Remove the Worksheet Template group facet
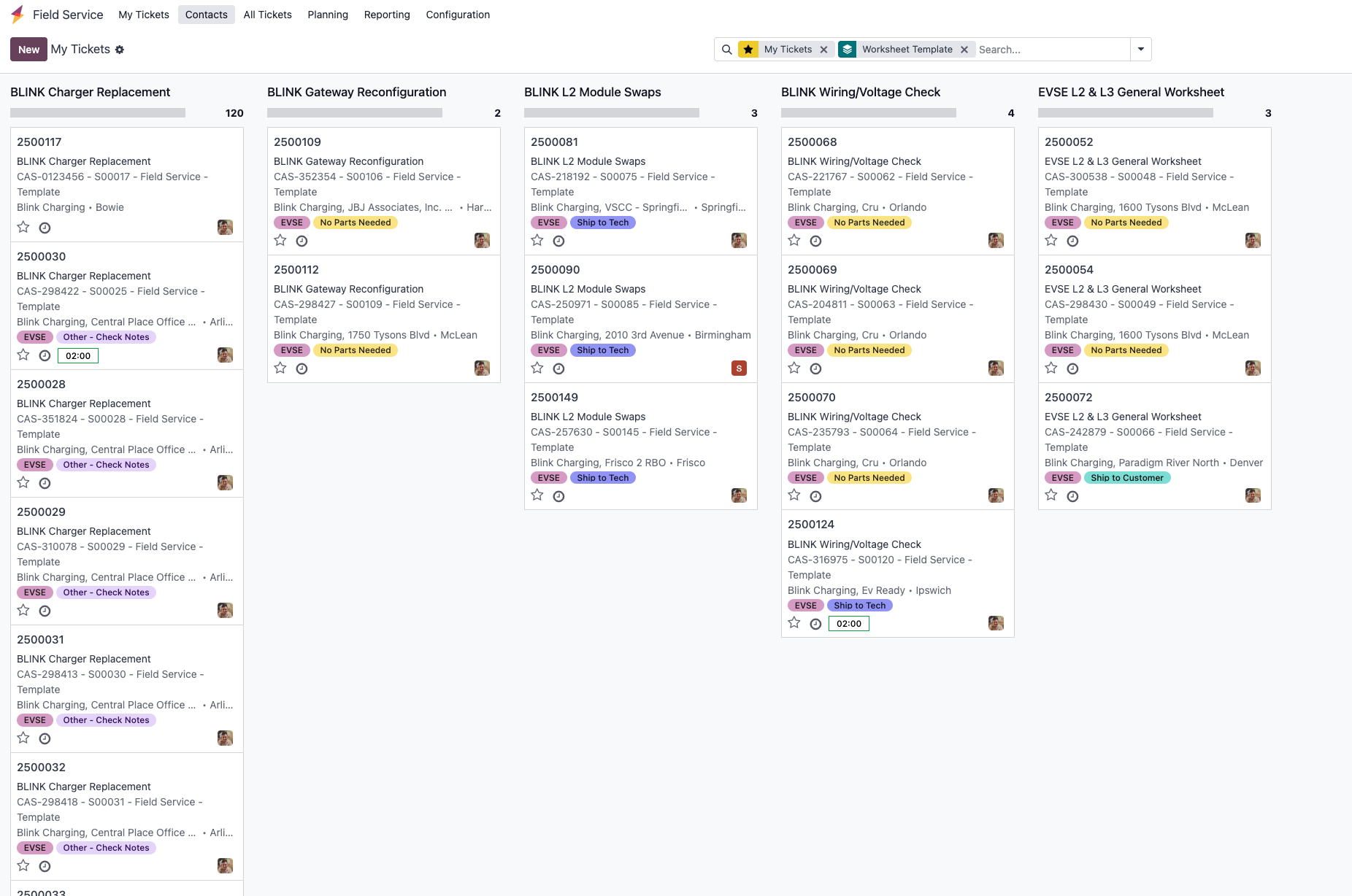The height and width of the screenshot is (896, 1352). [x=964, y=50]
